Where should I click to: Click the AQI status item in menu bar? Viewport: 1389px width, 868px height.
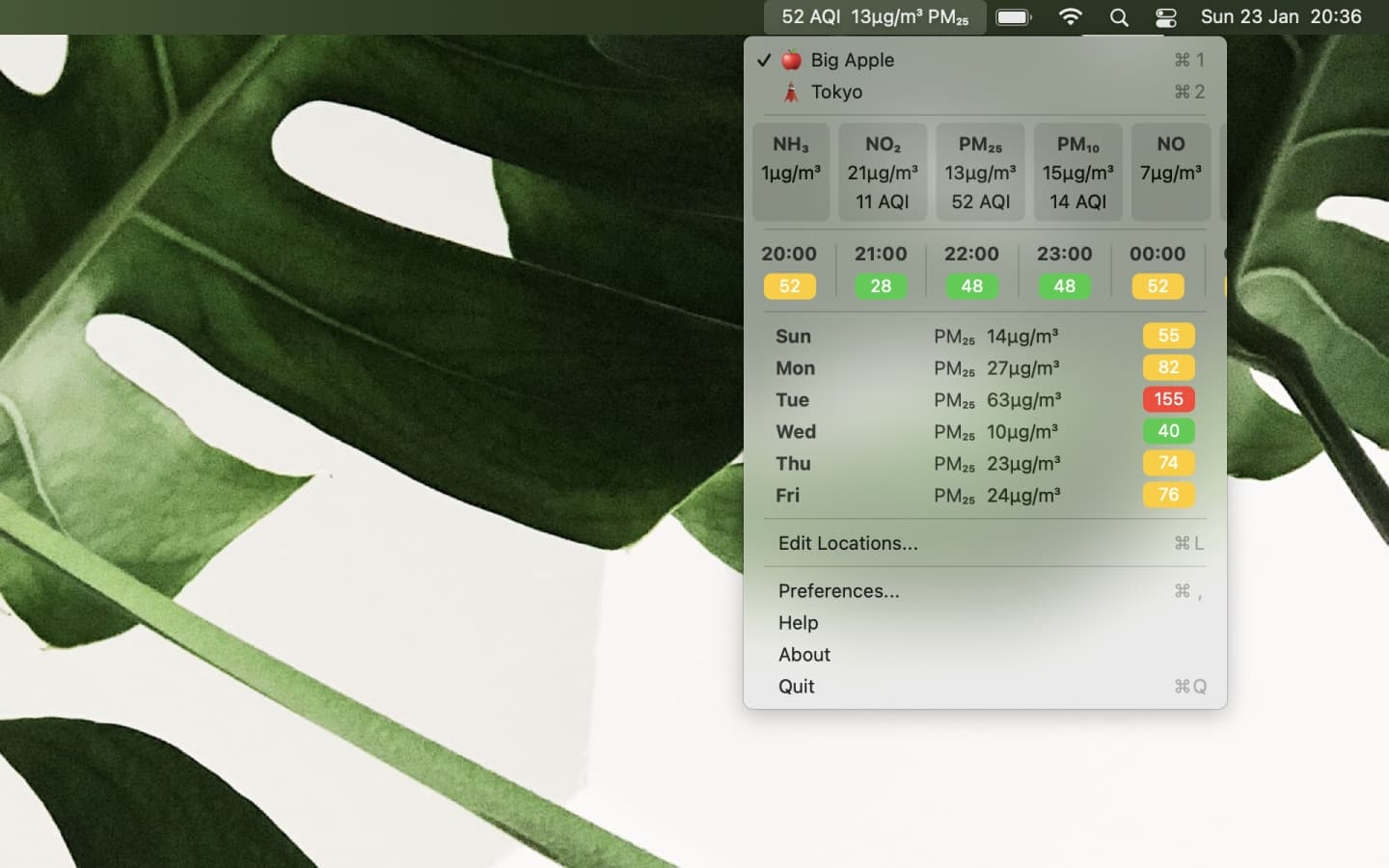click(874, 17)
